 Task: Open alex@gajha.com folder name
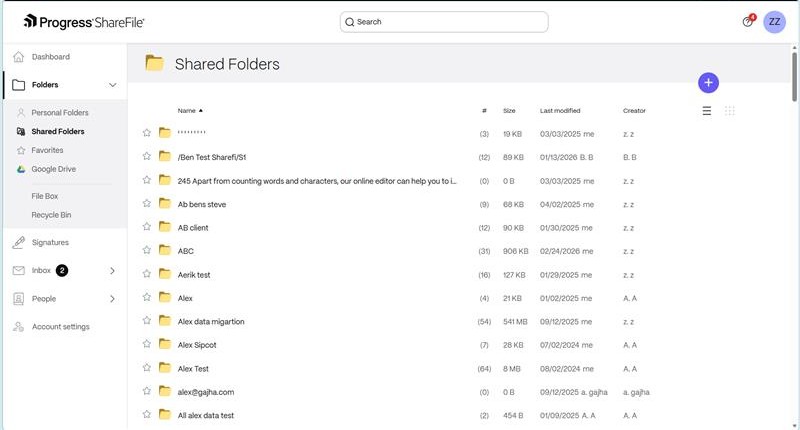coord(206,392)
